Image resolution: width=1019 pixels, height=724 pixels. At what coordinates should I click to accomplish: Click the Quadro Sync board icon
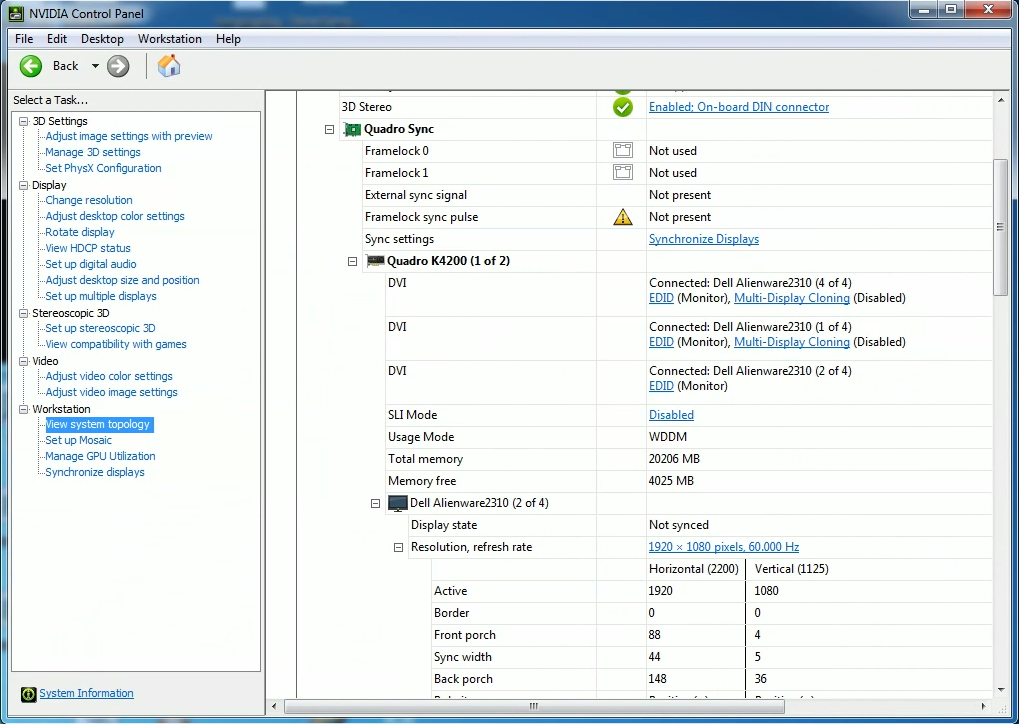[x=352, y=129]
